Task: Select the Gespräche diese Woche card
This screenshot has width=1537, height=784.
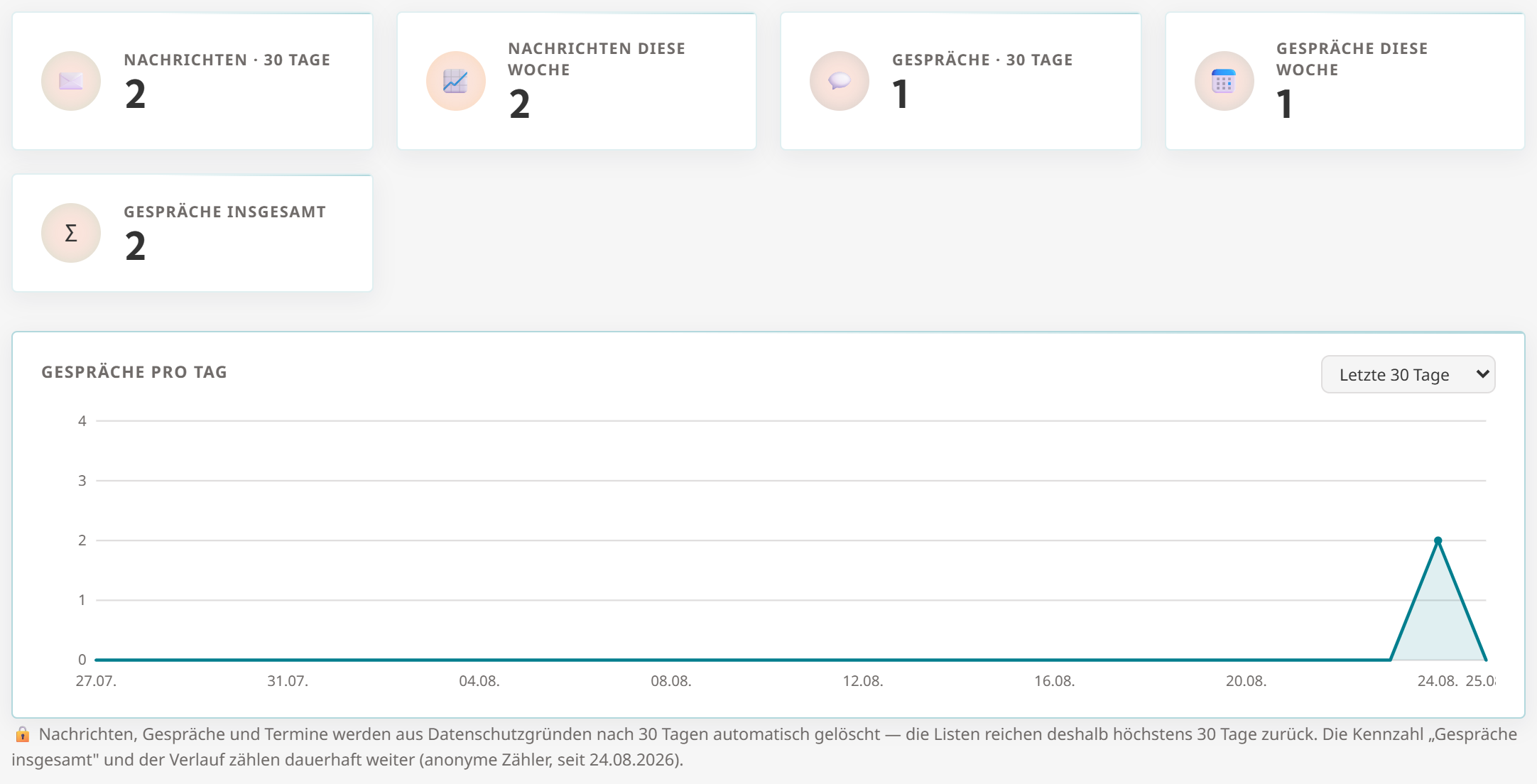Action: coord(1345,81)
